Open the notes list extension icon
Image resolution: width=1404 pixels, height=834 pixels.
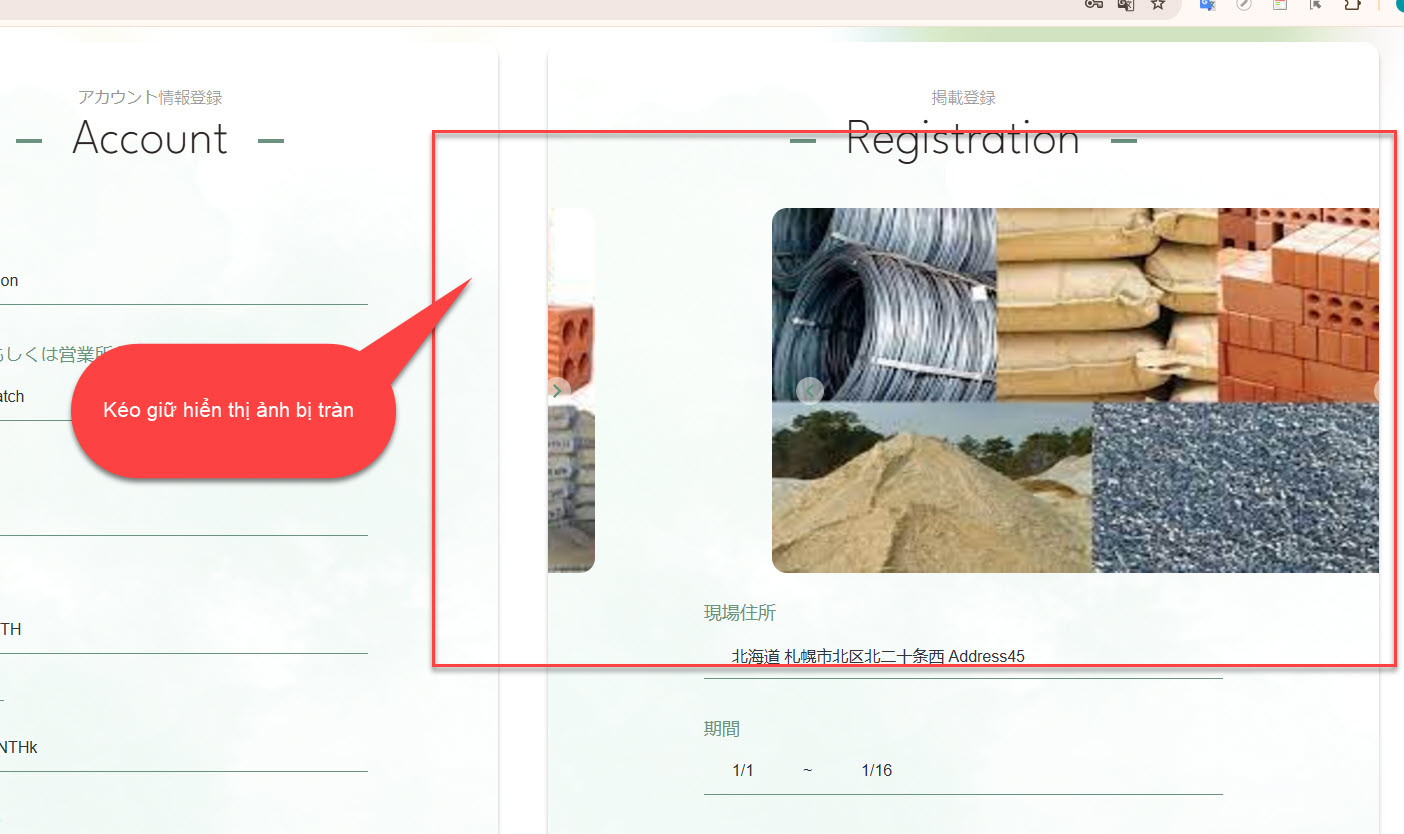[1279, 5]
